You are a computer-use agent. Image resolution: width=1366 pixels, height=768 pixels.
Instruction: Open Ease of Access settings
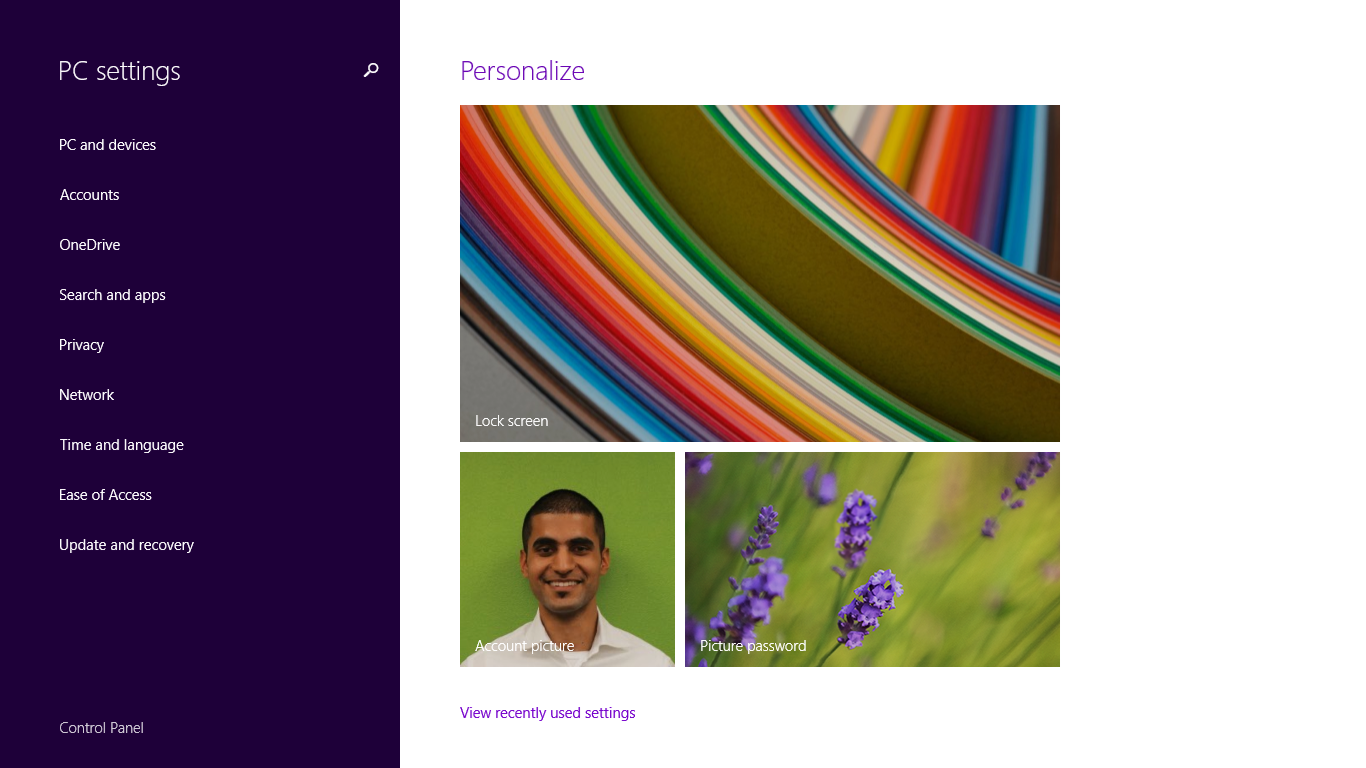point(105,495)
